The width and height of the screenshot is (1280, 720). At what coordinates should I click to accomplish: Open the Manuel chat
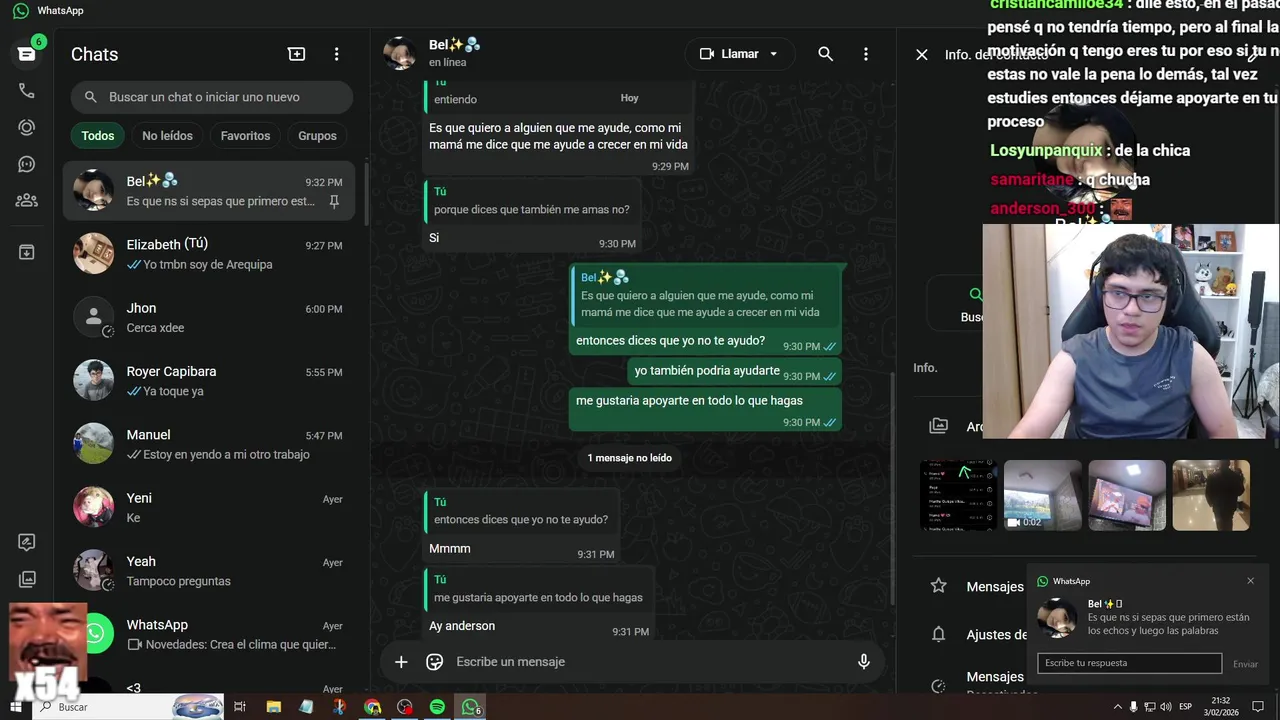pos(209,444)
